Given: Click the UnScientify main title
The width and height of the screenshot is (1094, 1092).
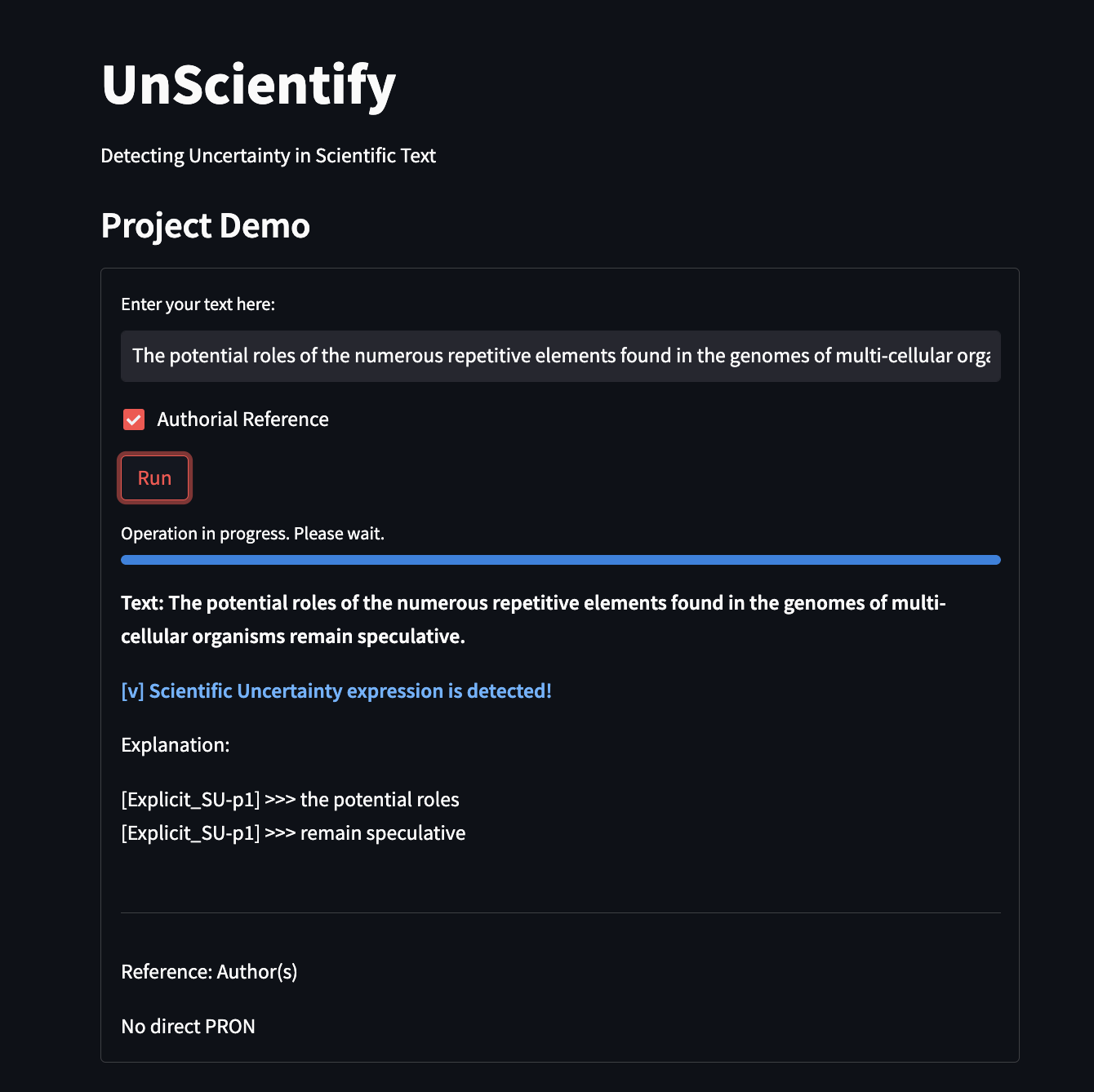Looking at the screenshot, I should click(x=248, y=85).
